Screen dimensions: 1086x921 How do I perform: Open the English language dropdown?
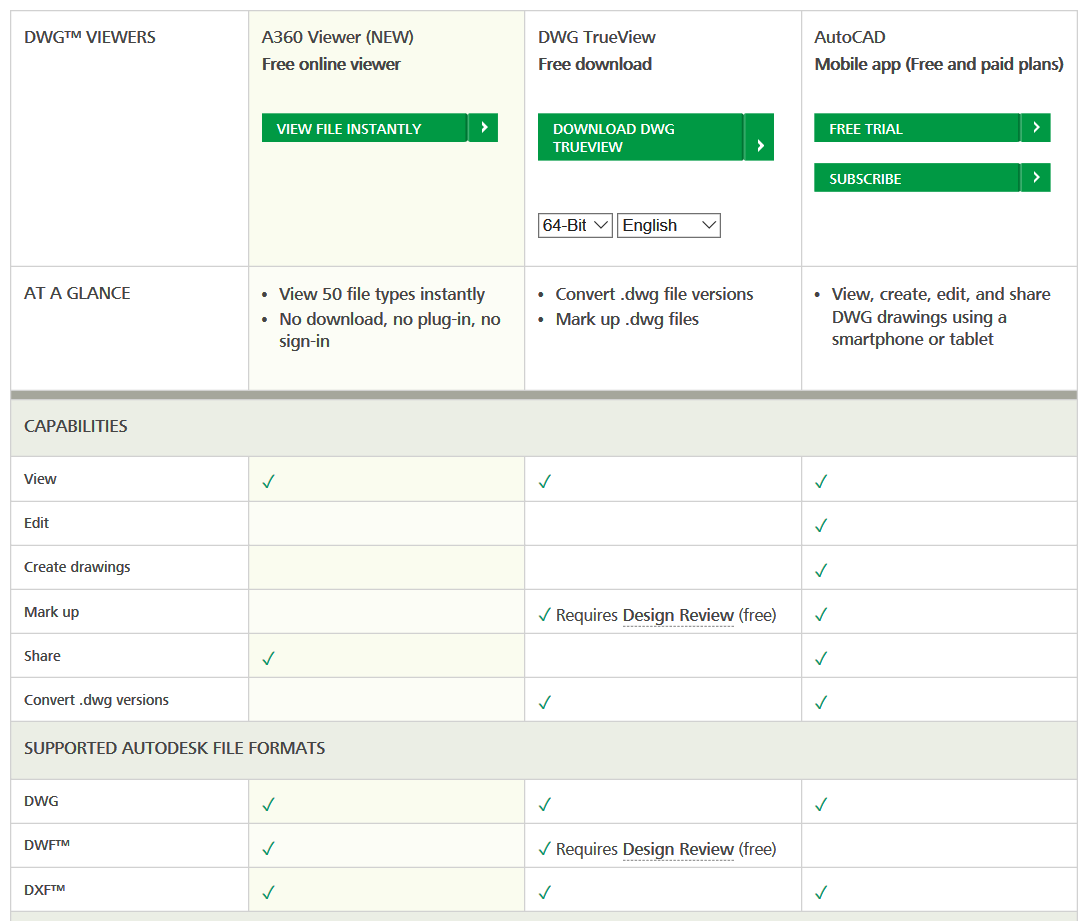tap(668, 225)
